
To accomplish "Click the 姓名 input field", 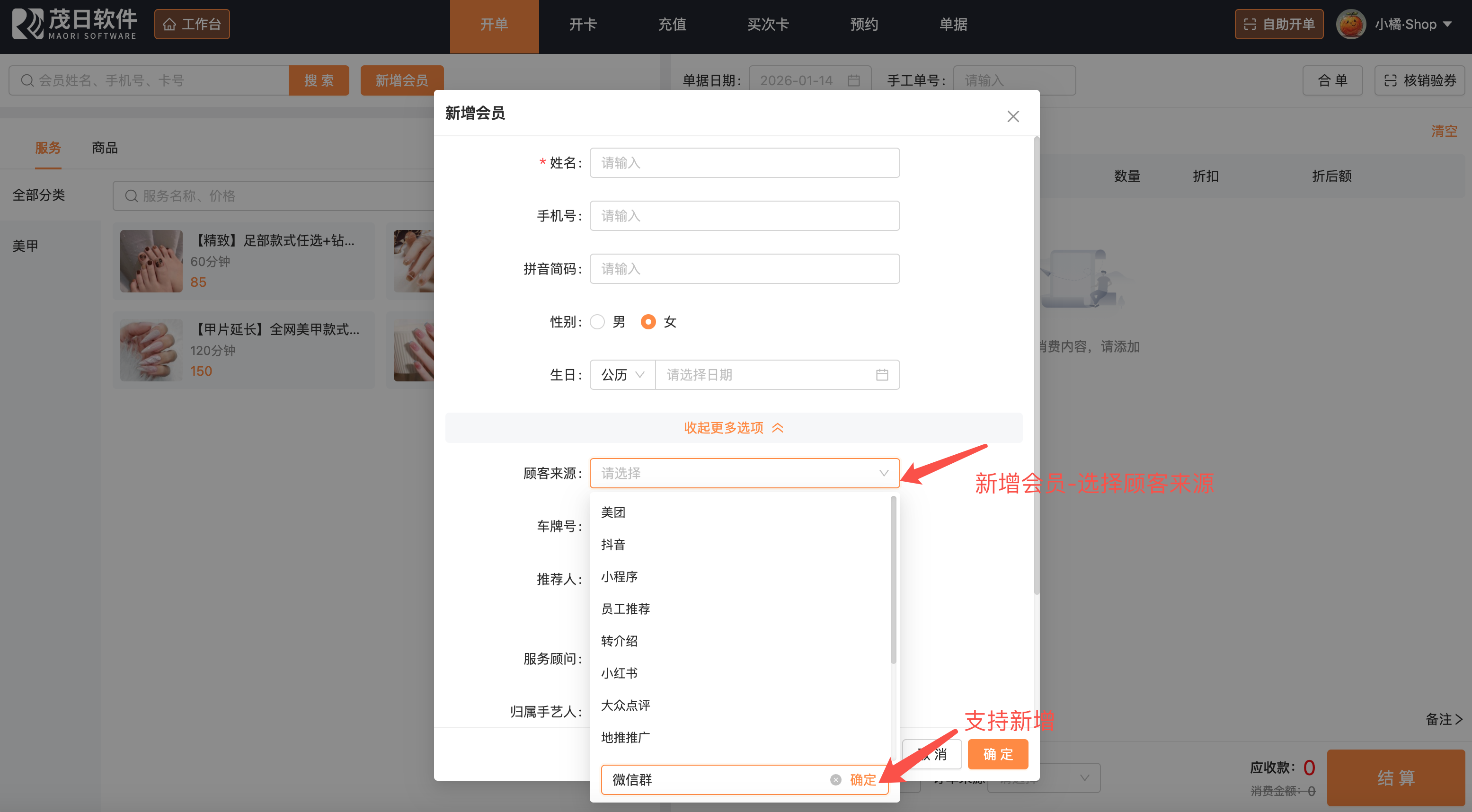I will pyautogui.click(x=745, y=163).
